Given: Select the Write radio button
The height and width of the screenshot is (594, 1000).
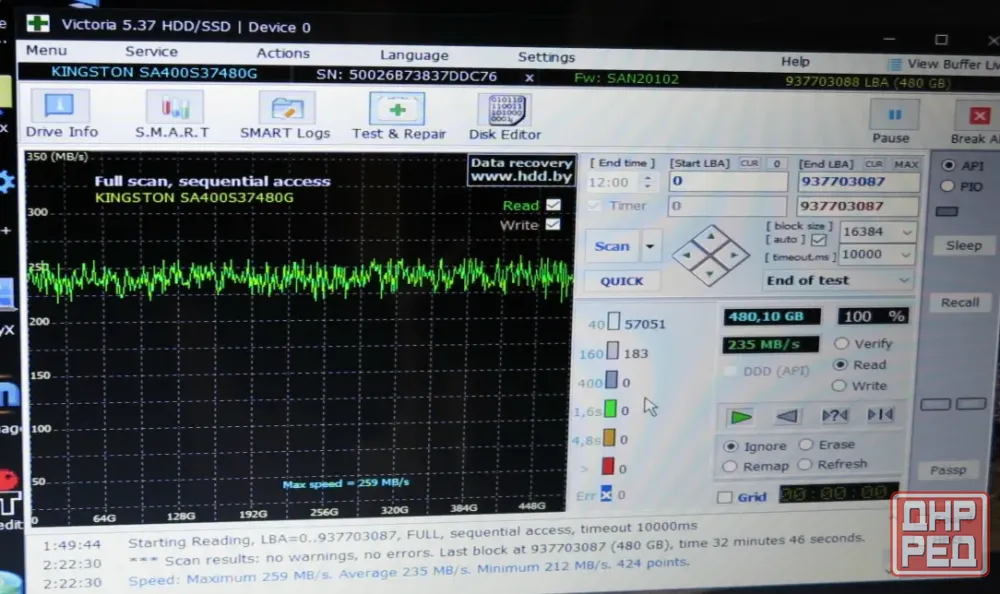Looking at the screenshot, I should pos(839,385).
